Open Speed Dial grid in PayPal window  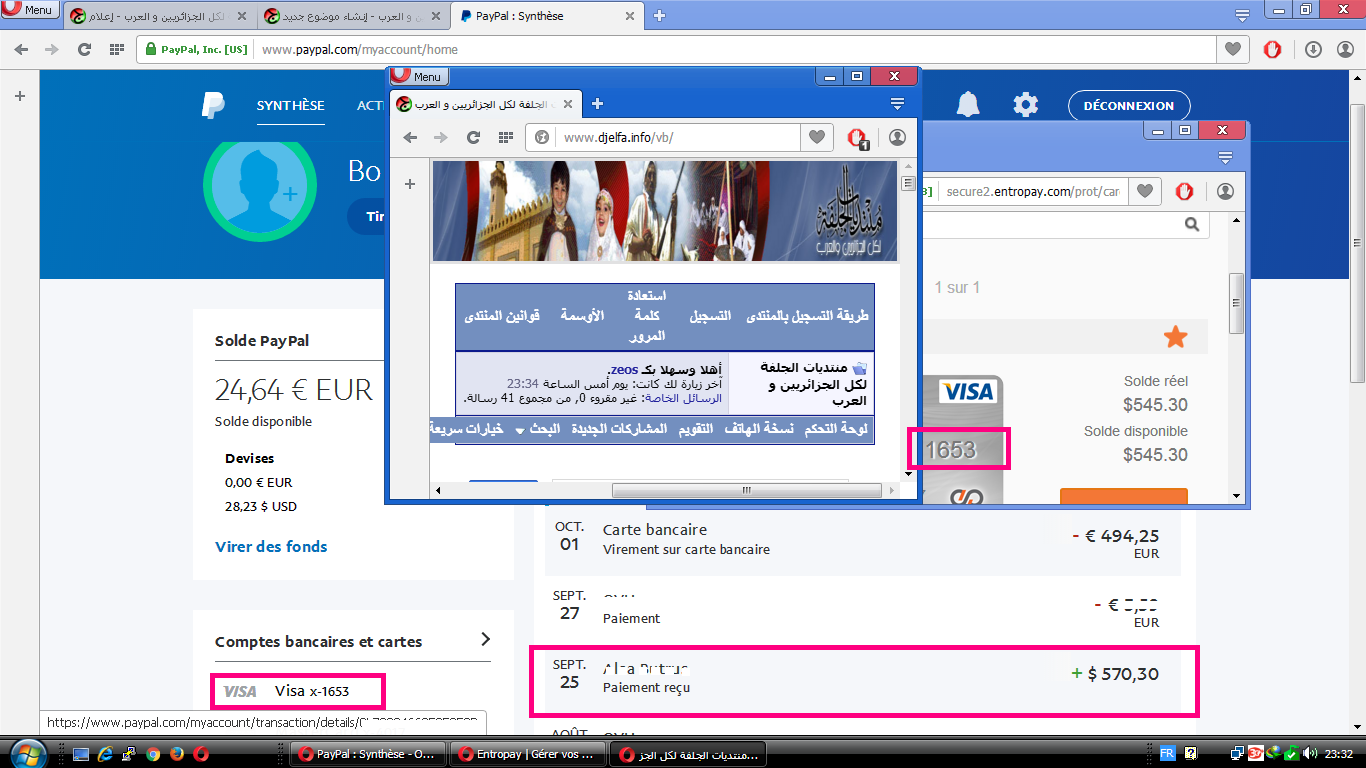pyautogui.click(x=116, y=49)
